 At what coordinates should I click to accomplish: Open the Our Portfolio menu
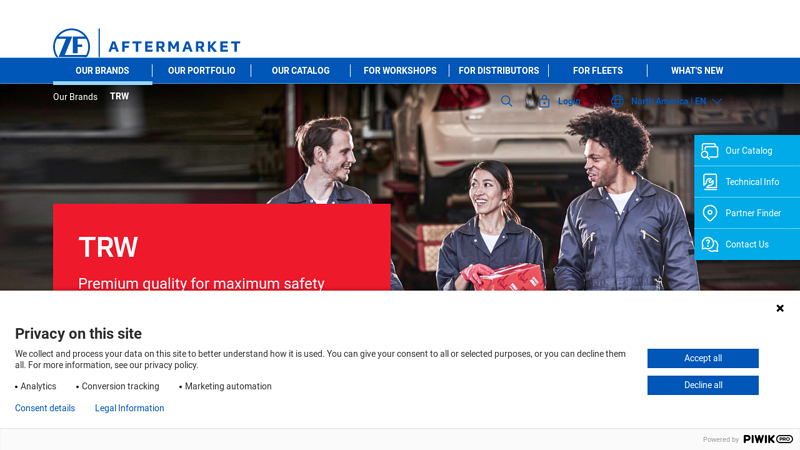[x=201, y=71]
